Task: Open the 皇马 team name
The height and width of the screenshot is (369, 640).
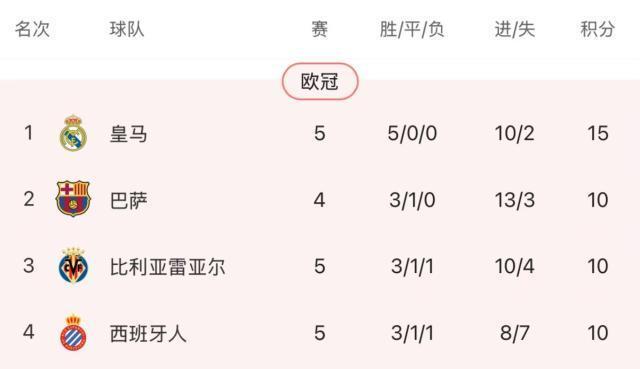Action: click(129, 134)
